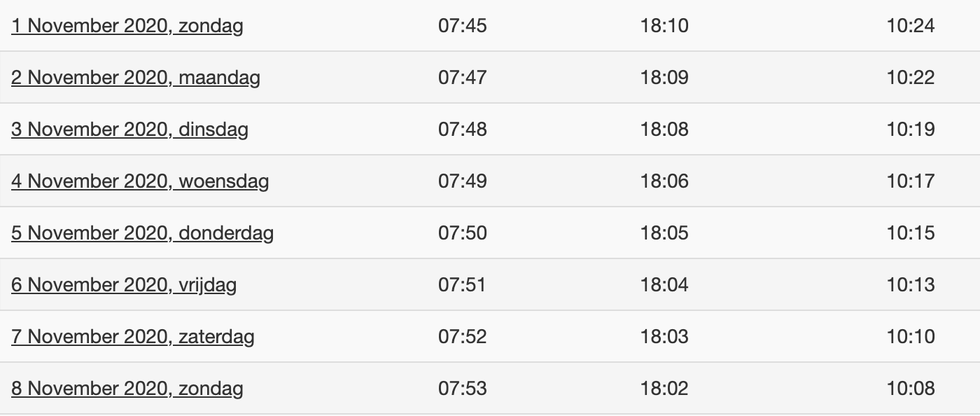Click the 07:53 time in last row
This screenshot has width=980, height=416.
(x=462, y=389)
